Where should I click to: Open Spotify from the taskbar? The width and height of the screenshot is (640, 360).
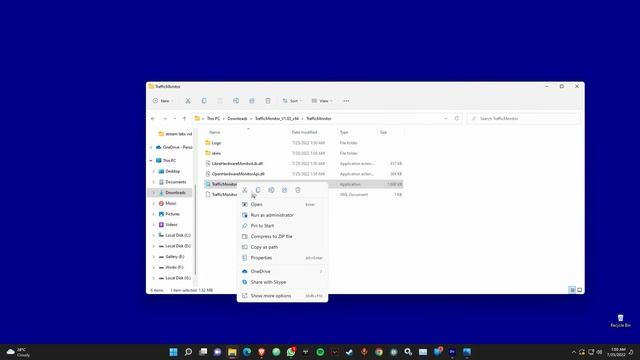[x=320, y=352]
